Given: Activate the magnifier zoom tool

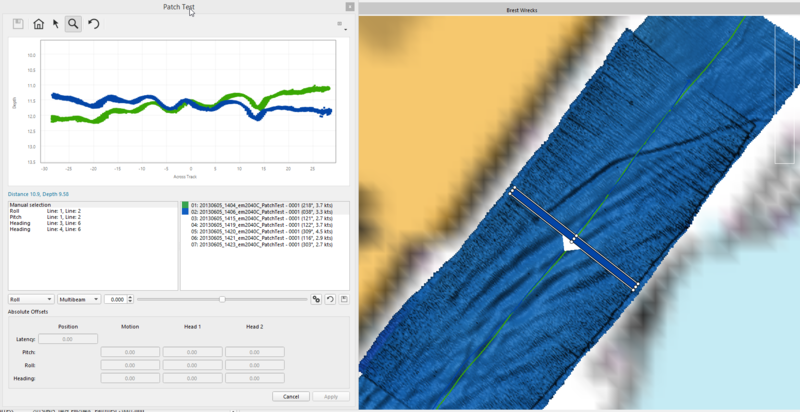Looking at the screenshot, I should pyautogui.click(x=74, y=23).
